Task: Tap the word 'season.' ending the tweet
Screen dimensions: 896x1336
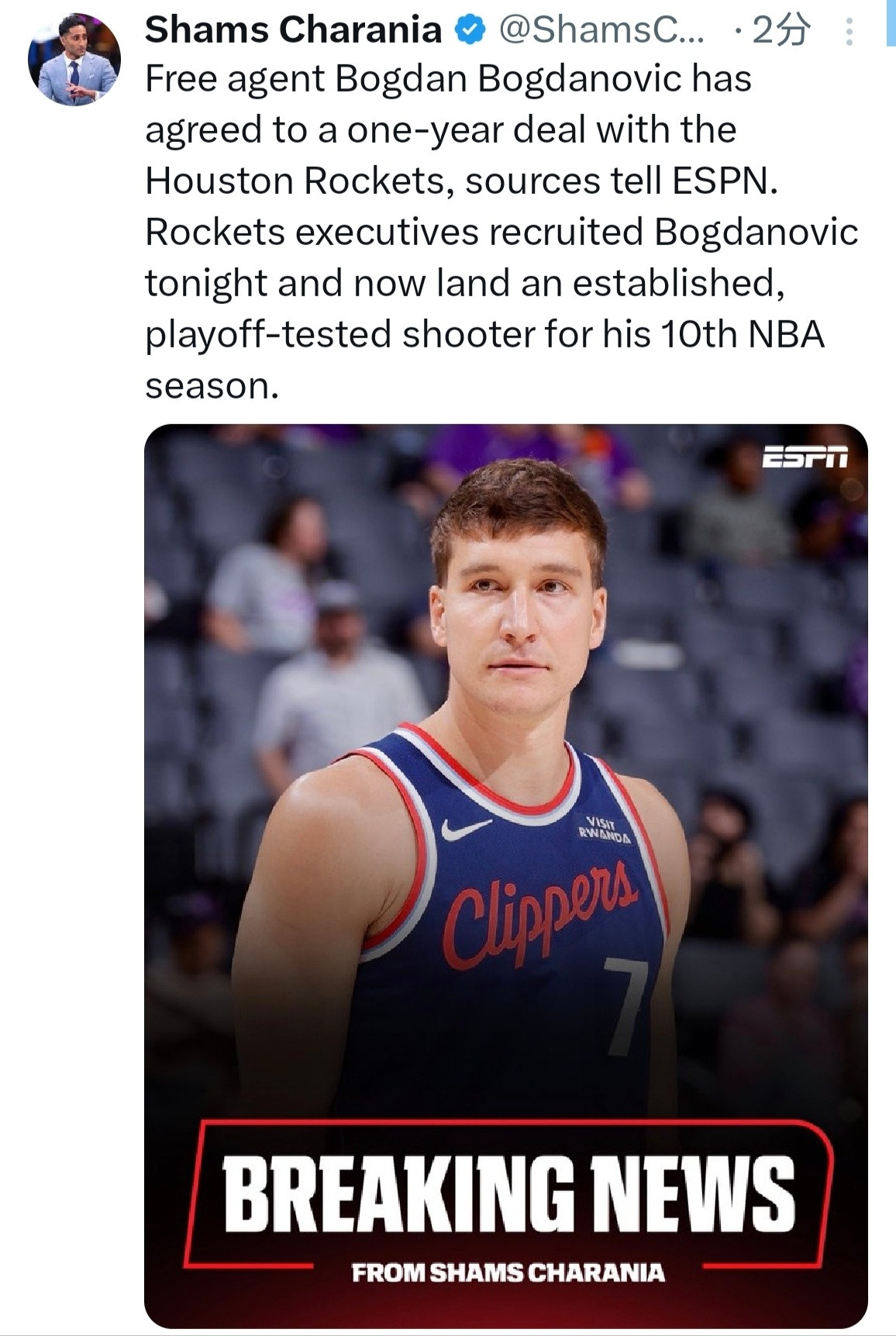Action: [x=212, y=385]
